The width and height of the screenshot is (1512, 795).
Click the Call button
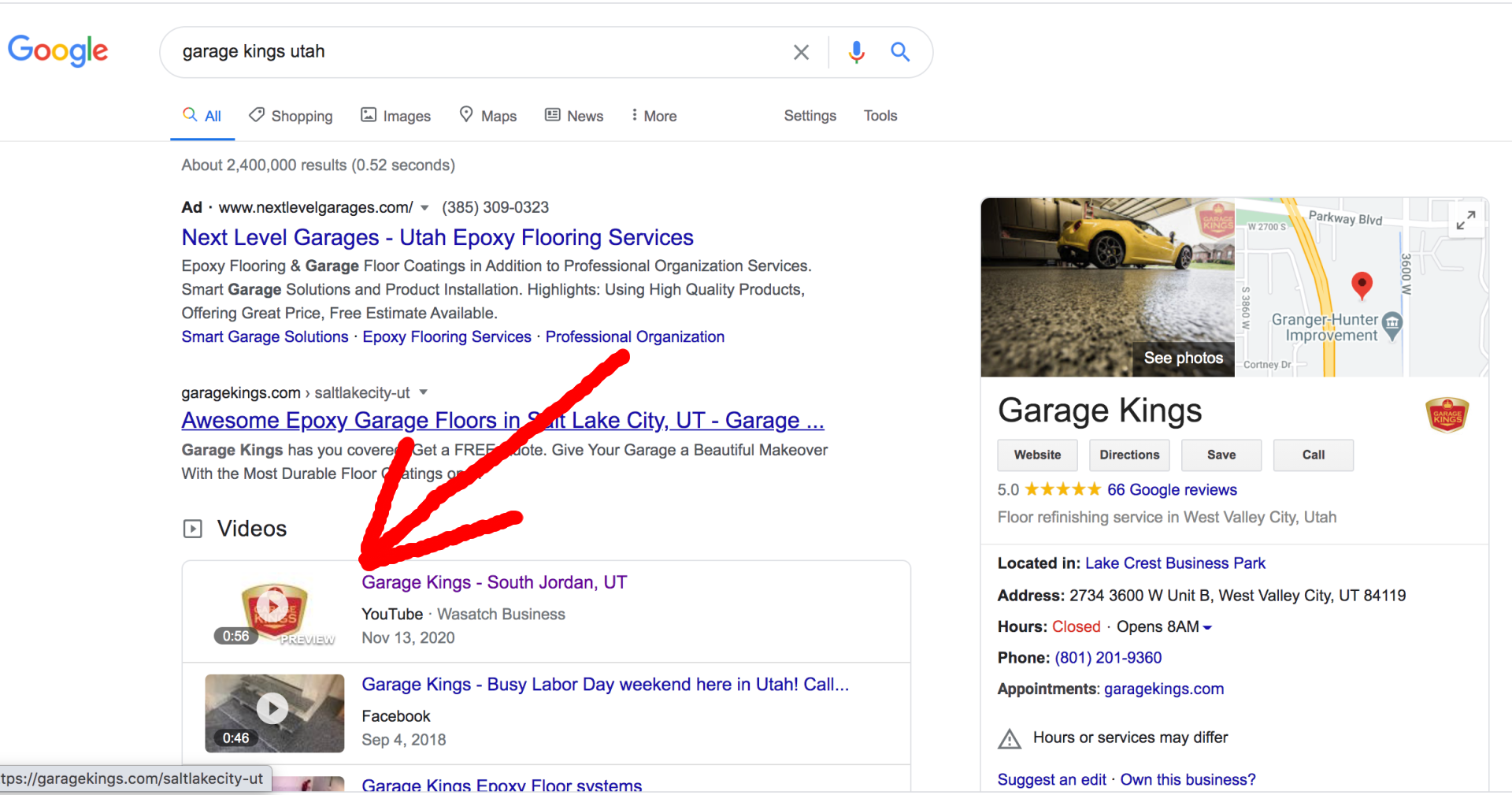(x=1314, y=455)
